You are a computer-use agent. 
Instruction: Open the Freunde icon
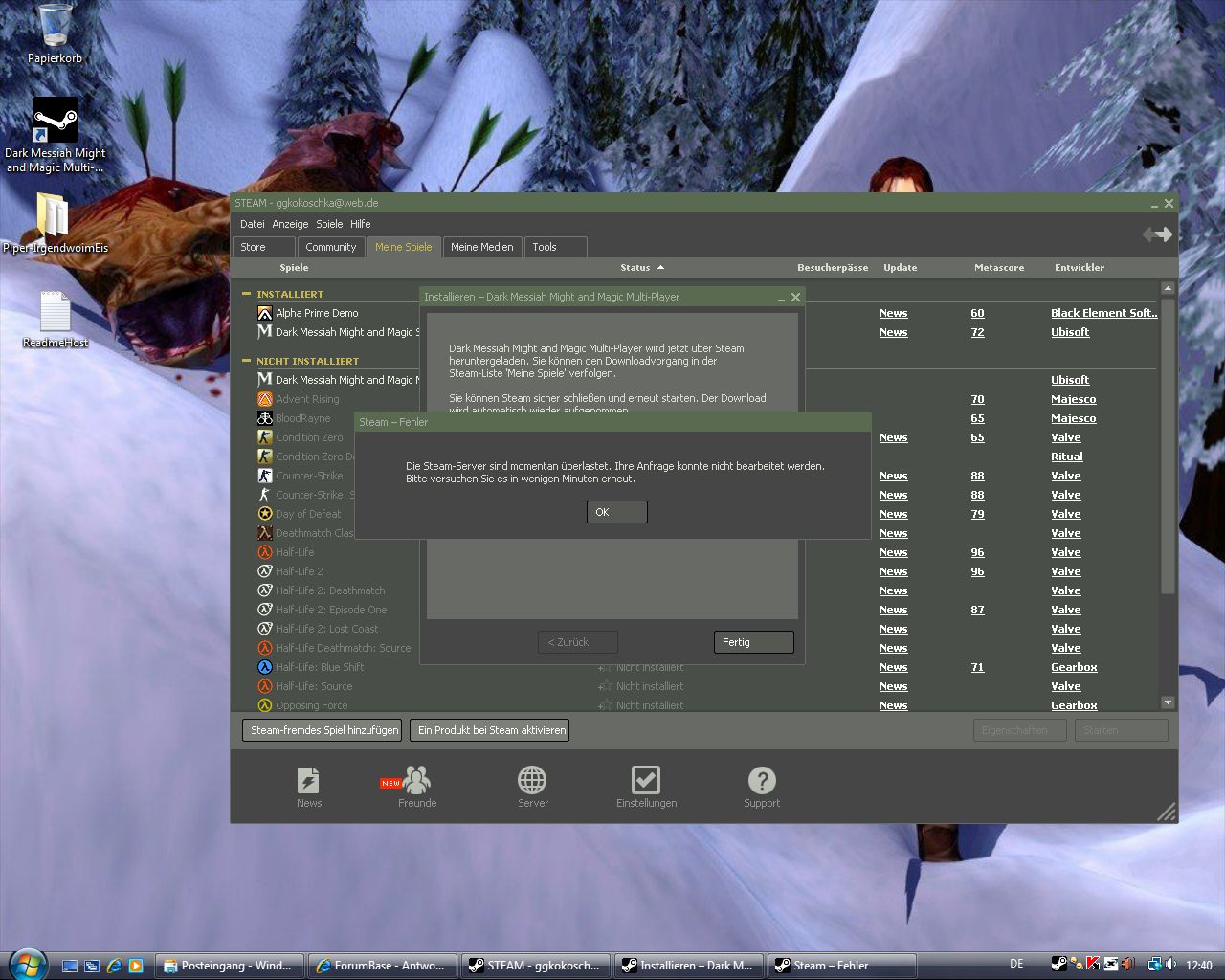point(416,787)
